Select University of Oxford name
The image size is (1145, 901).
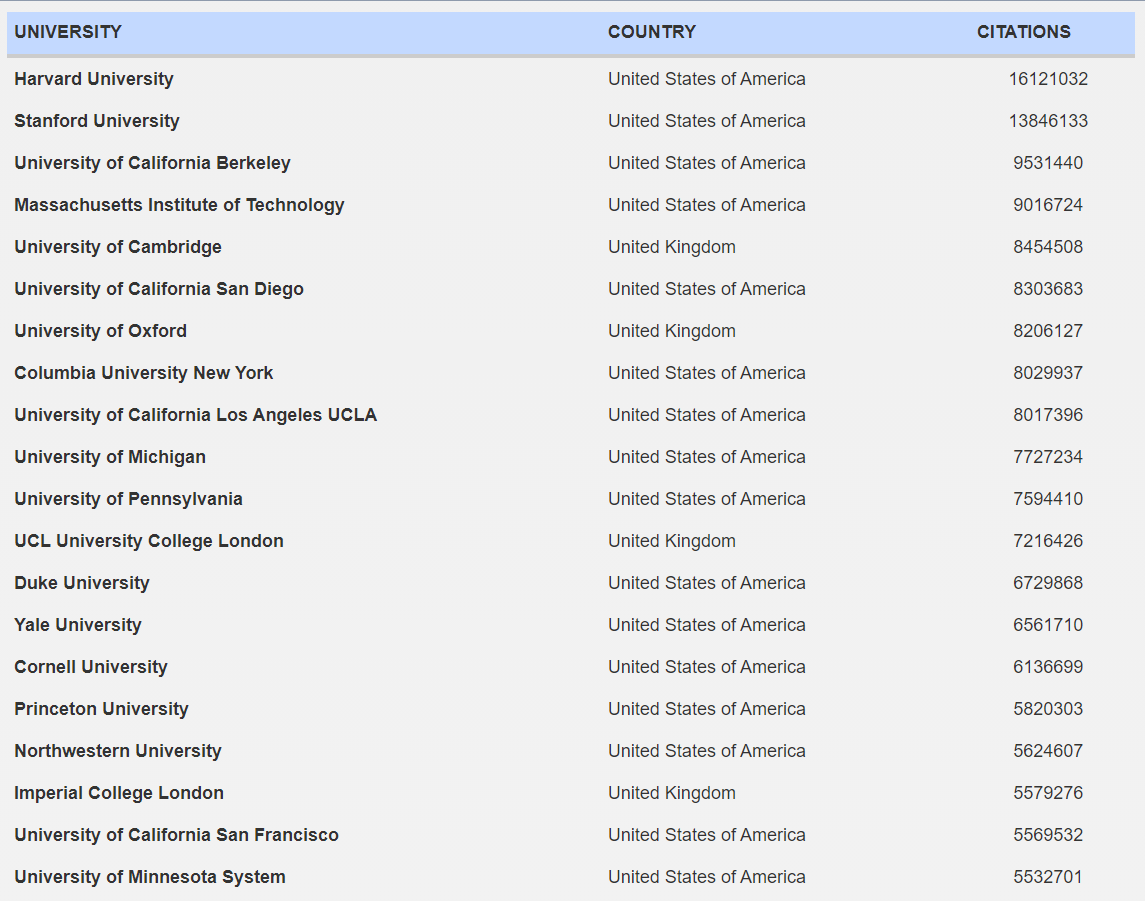[x=100, y=331]
